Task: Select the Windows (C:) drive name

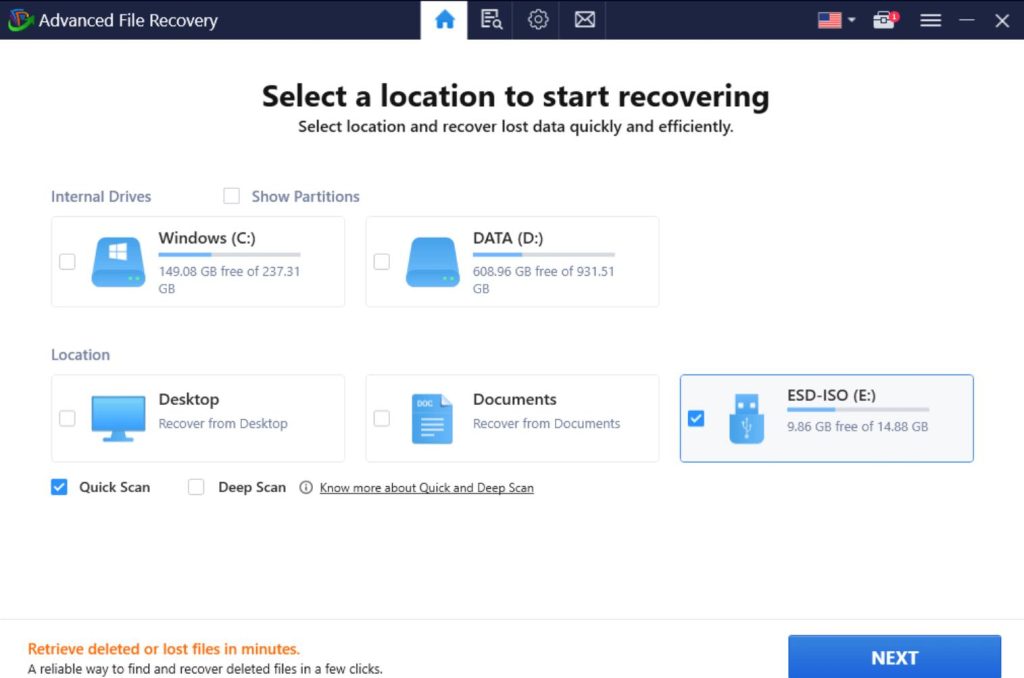Action: (207, 238)
